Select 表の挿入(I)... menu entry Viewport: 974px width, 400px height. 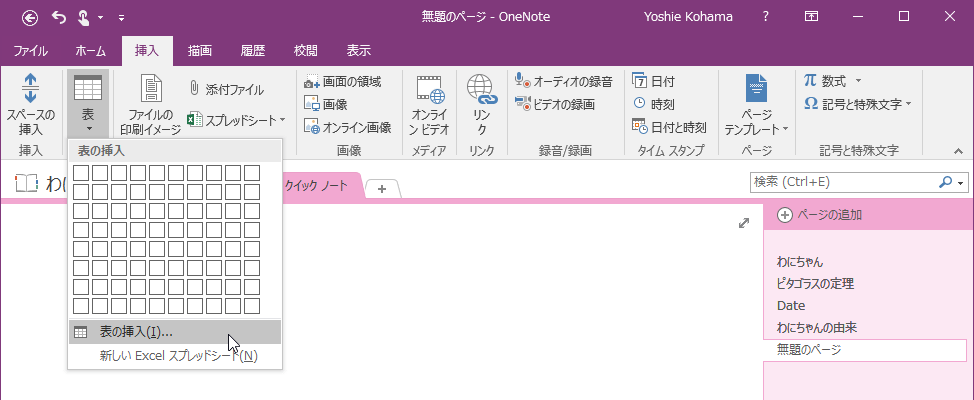pyautogui.click(x=175, y=332)
